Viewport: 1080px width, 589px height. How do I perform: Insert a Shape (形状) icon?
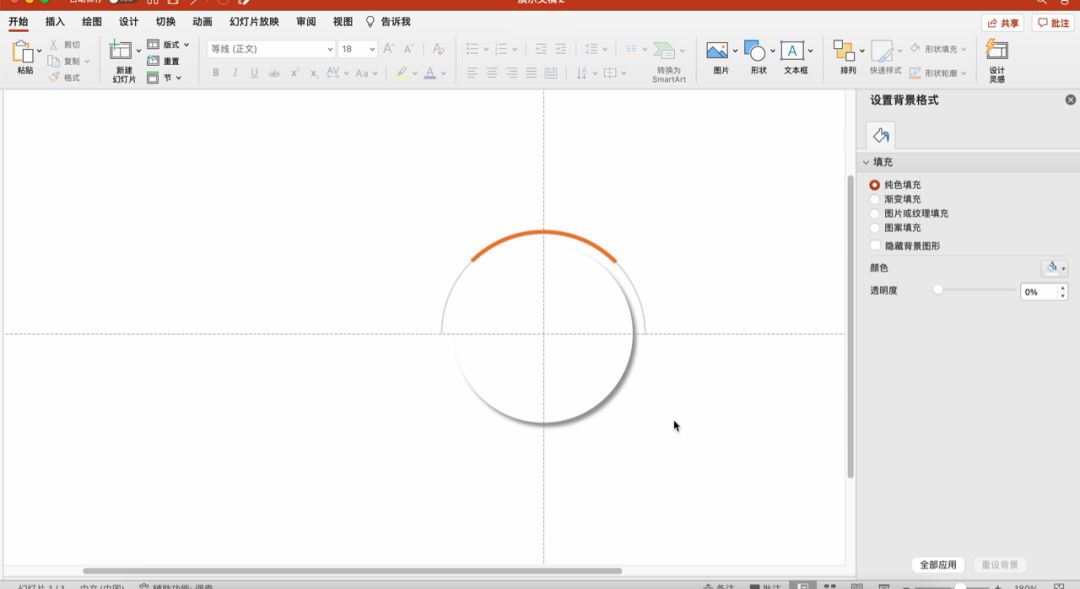pyautogui.click(x=755, y=50)
